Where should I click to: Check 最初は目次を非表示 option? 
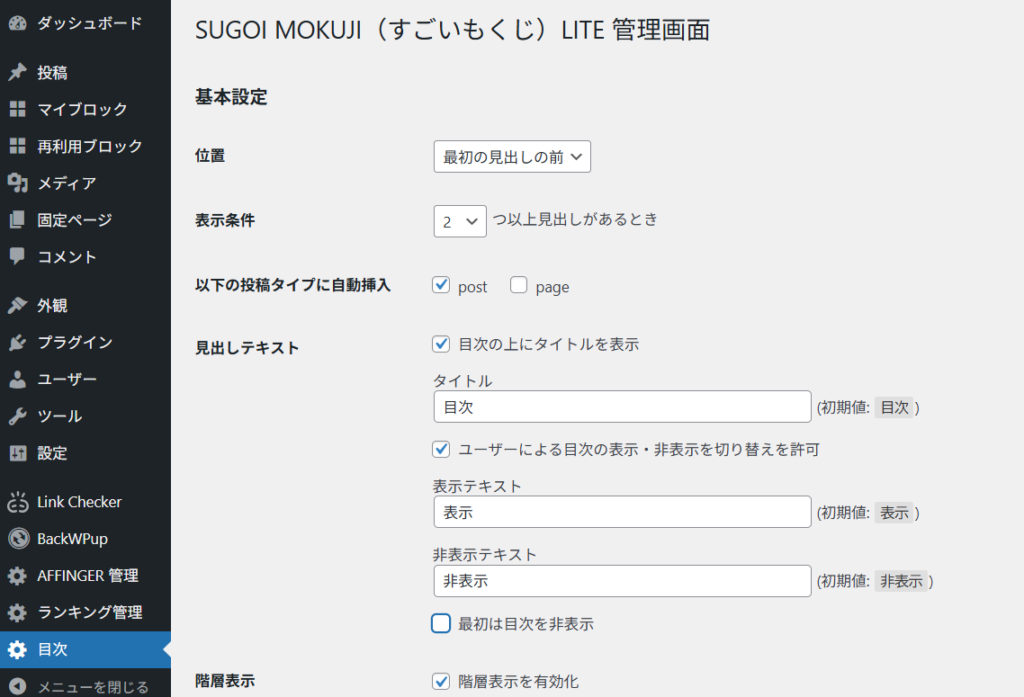[x=441, y=624]
